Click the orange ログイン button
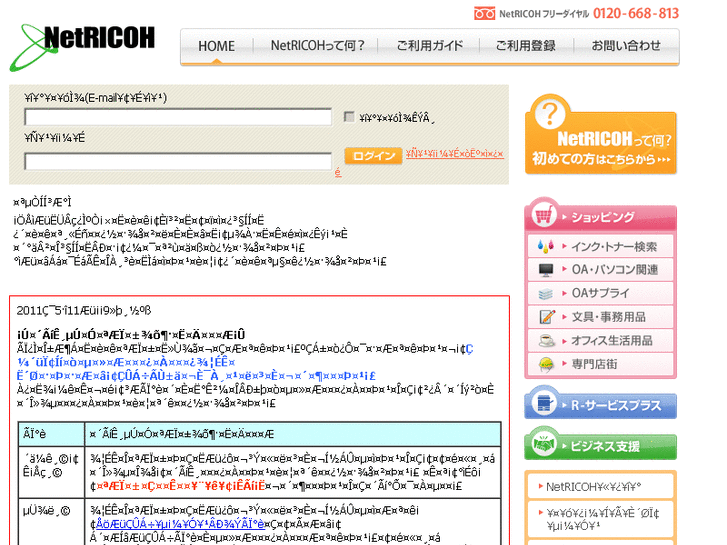The height and width of the screenshot is (545, 727). [x=373, y=156]
